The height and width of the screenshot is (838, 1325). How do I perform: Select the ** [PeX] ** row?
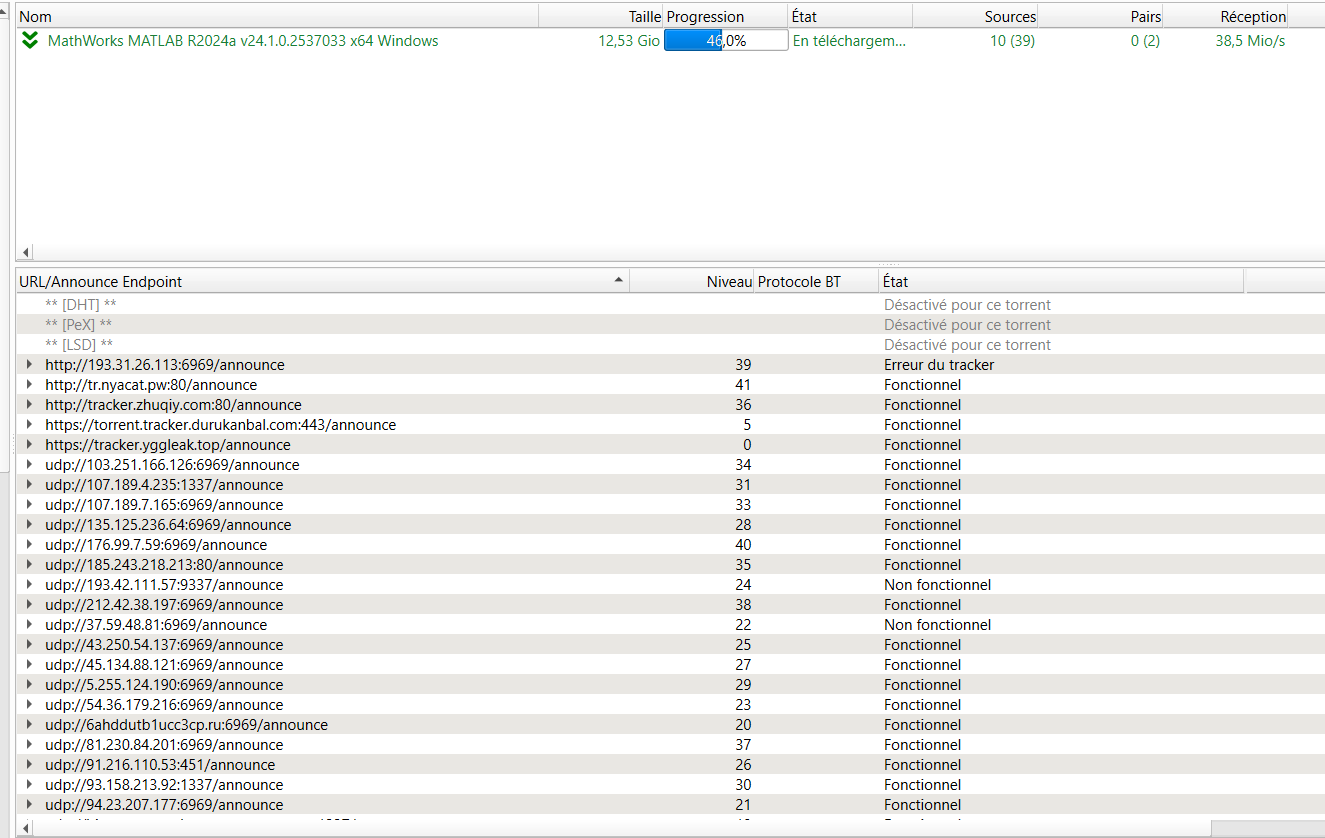(x=79, y=325)
